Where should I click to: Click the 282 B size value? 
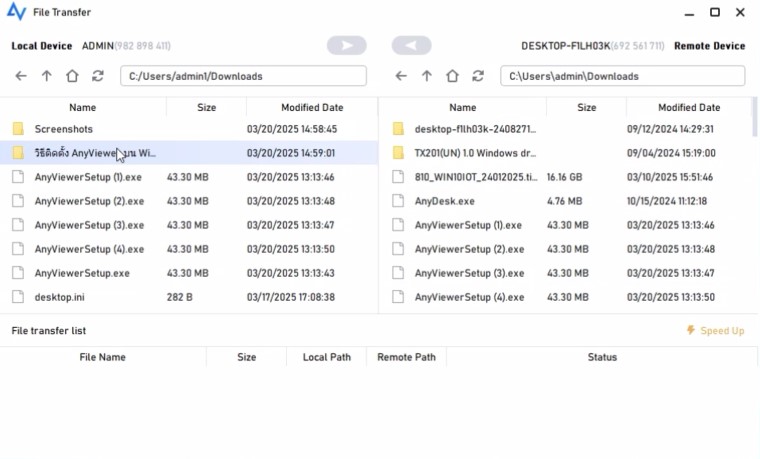click(x=179, y=297)
